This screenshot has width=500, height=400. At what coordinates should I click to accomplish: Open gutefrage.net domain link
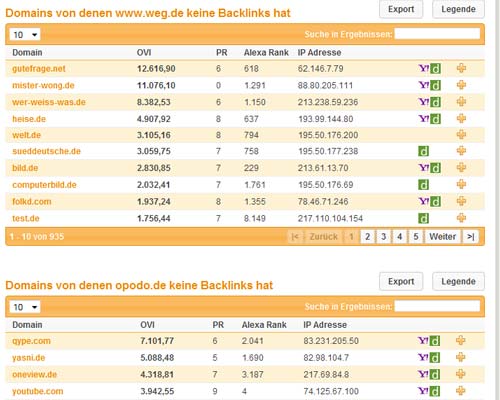[39, 69]
